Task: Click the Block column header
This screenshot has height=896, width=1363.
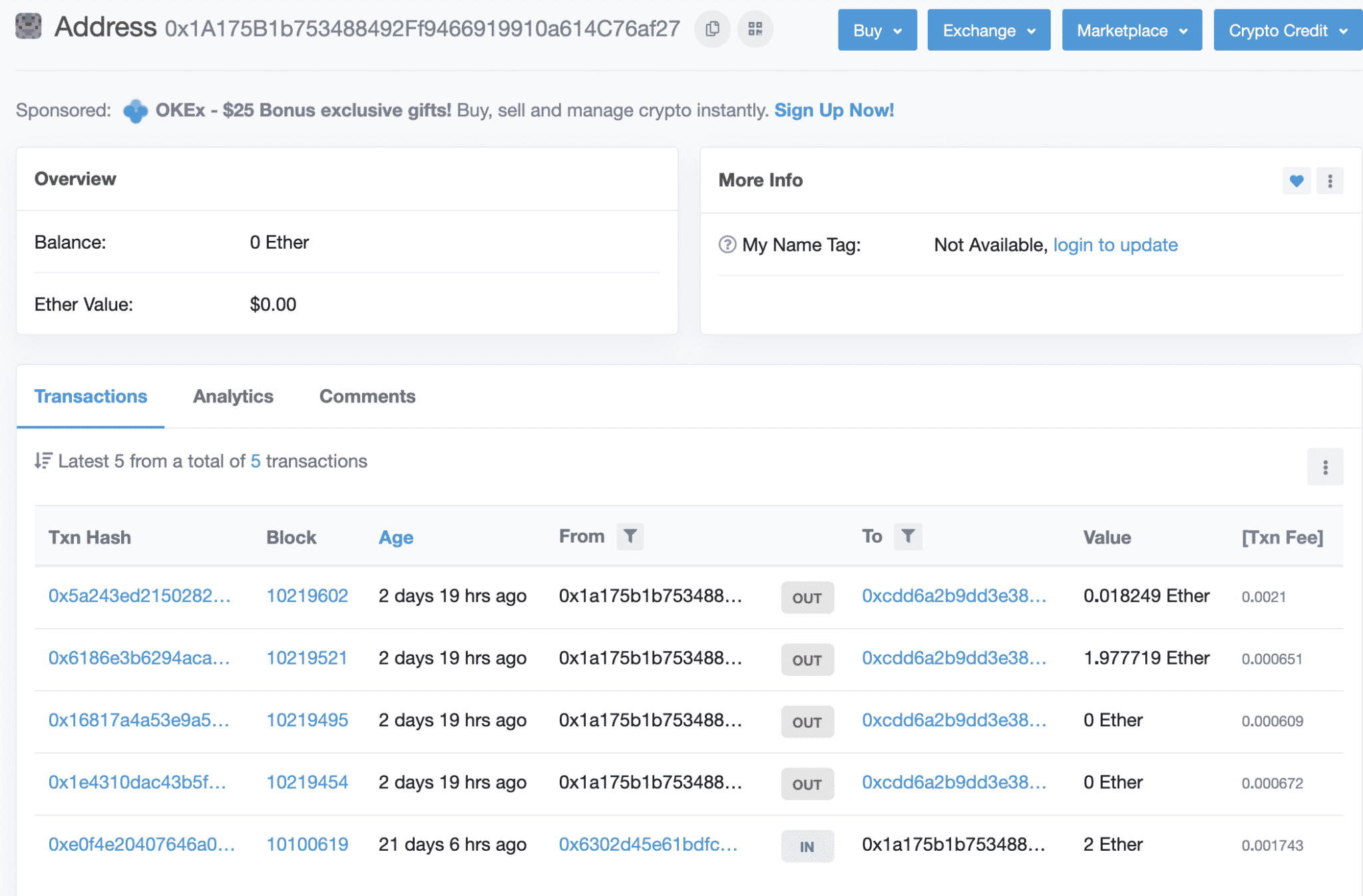Action: 292,537
